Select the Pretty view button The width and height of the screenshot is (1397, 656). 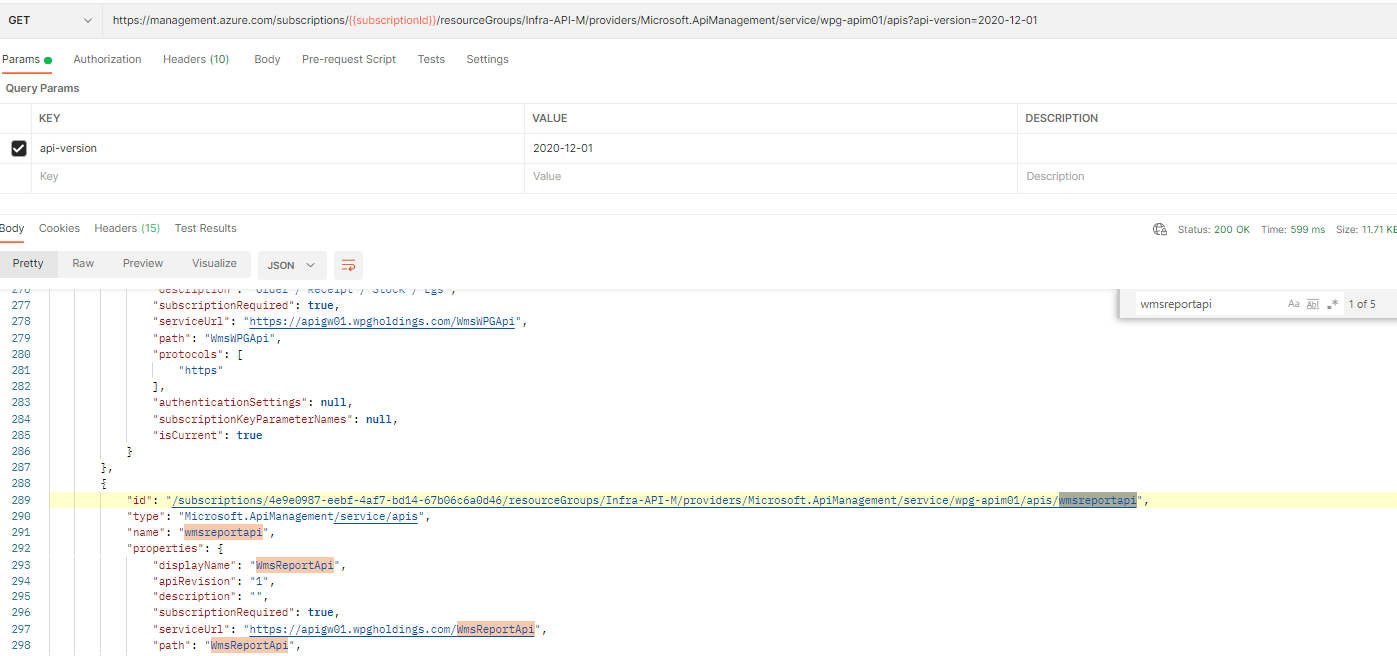click(x=28, y=264)
